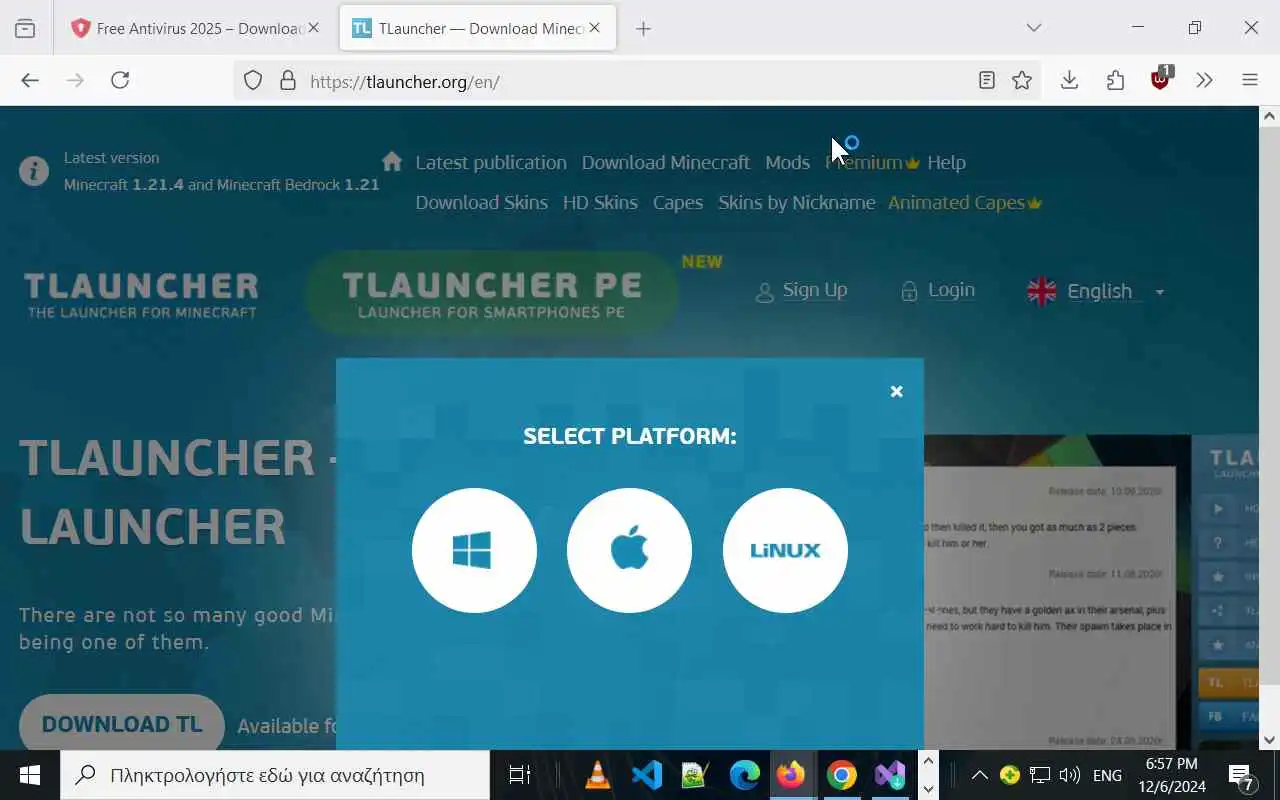
Task: Show hidden system tray icons
Action: (x=980, y=775)
